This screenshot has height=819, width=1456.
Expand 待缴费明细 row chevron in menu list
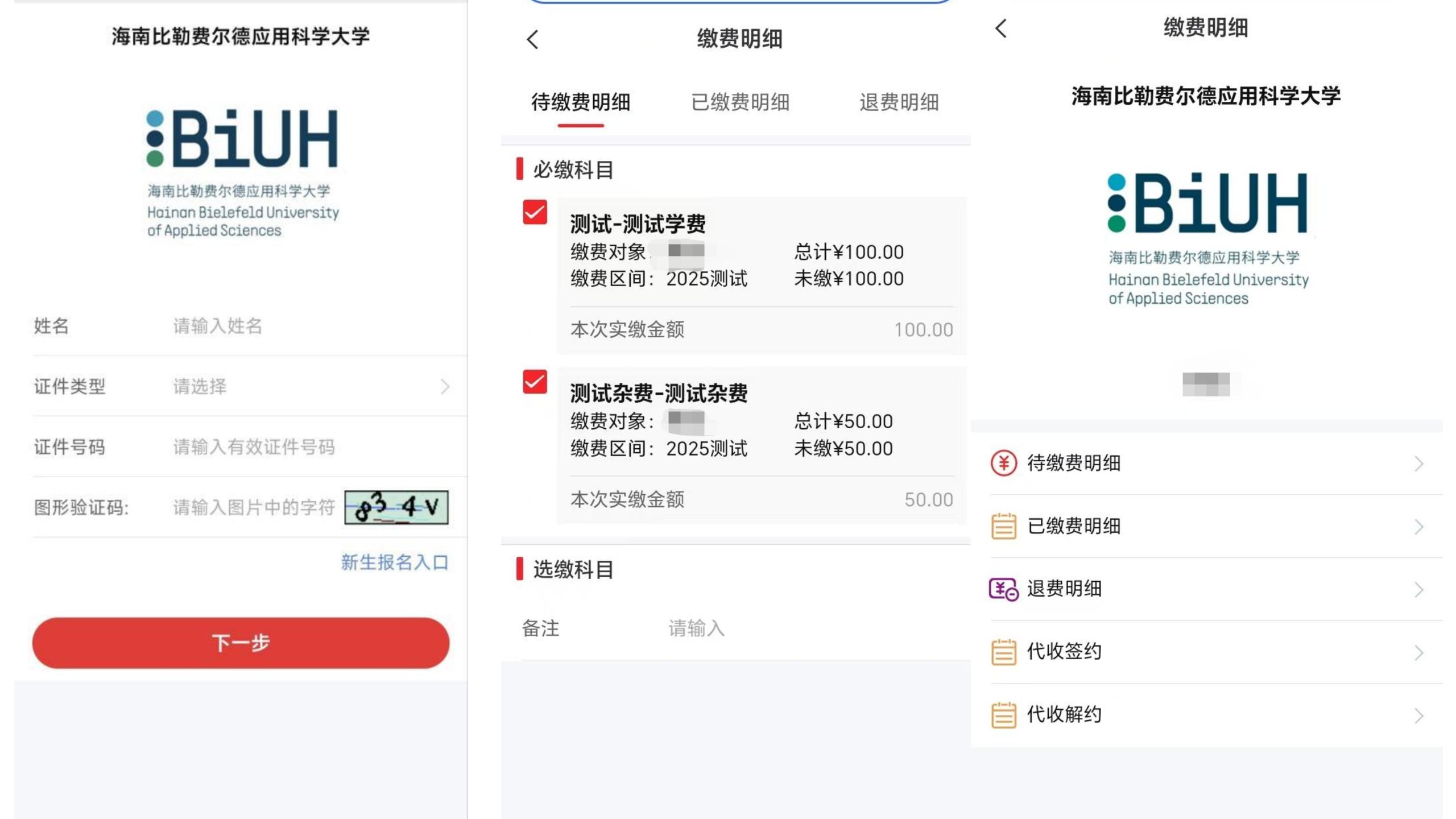1418,464
